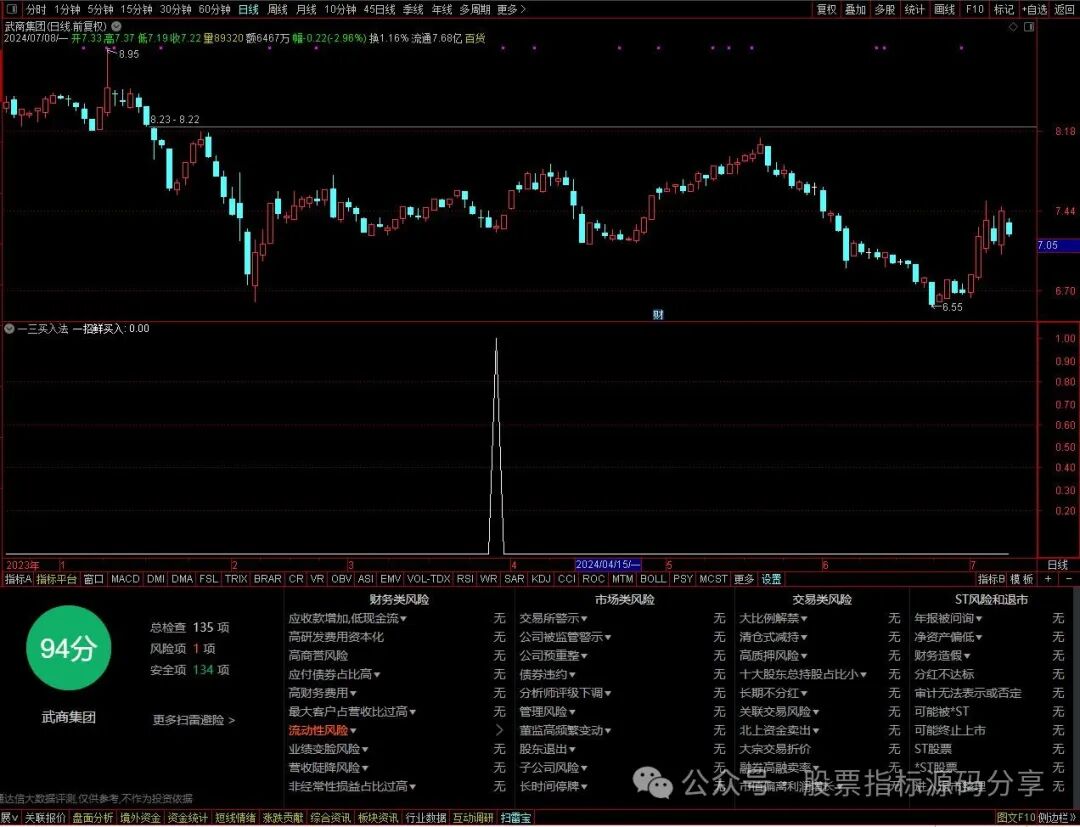Click 指标A button
Screen dimensions: 1080x827
18,579
